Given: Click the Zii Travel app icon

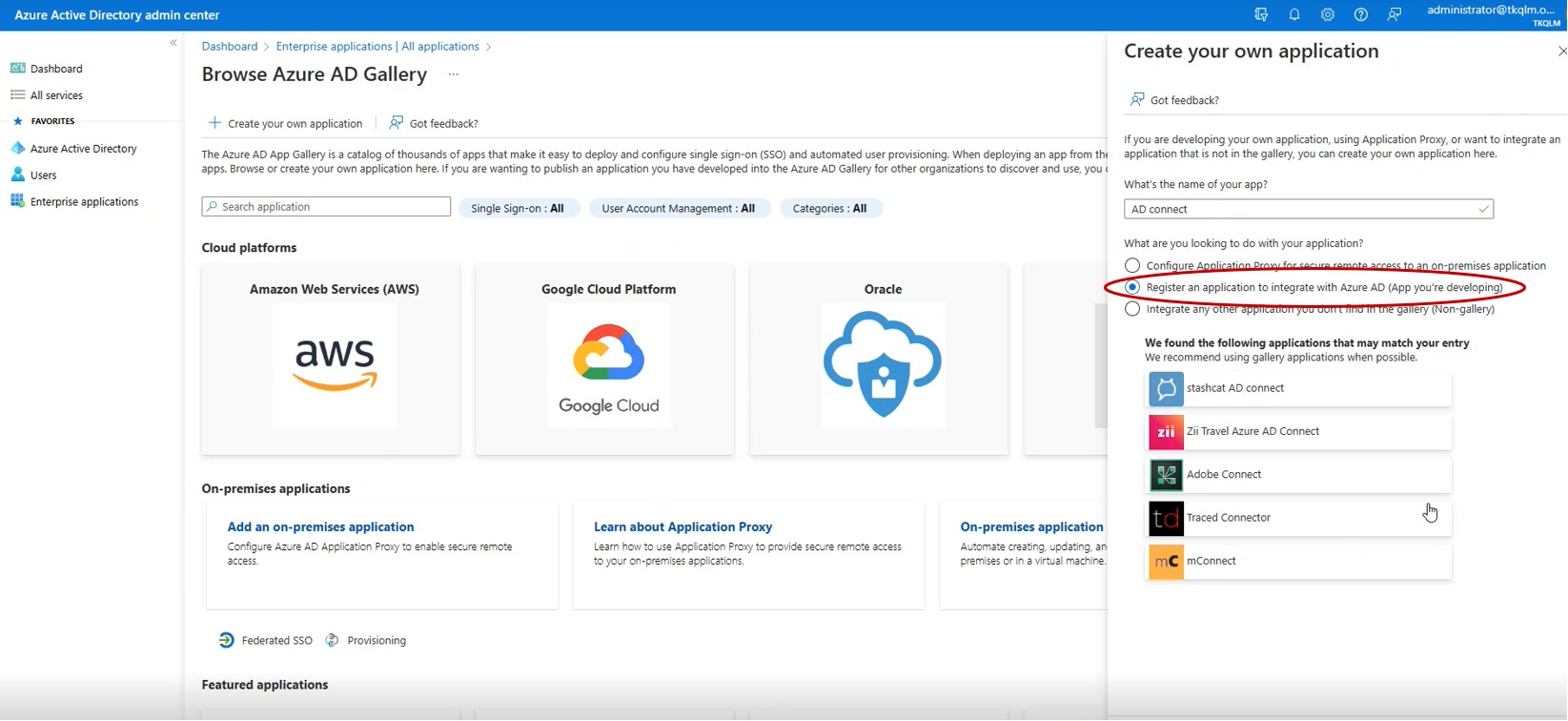Looking at the screenshot, I should coord(1166,432).
